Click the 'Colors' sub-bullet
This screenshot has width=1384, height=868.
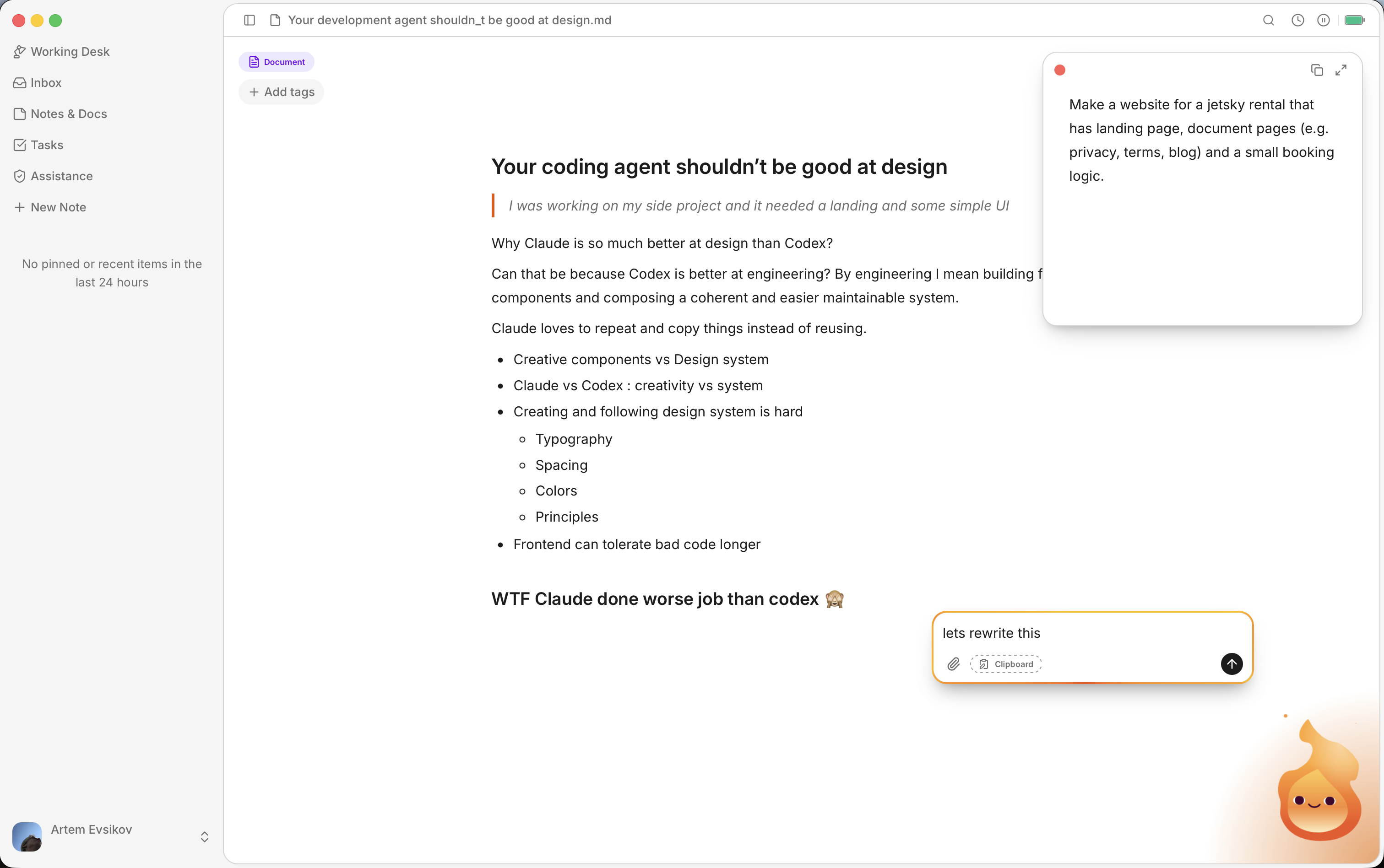tap(556, 491)
